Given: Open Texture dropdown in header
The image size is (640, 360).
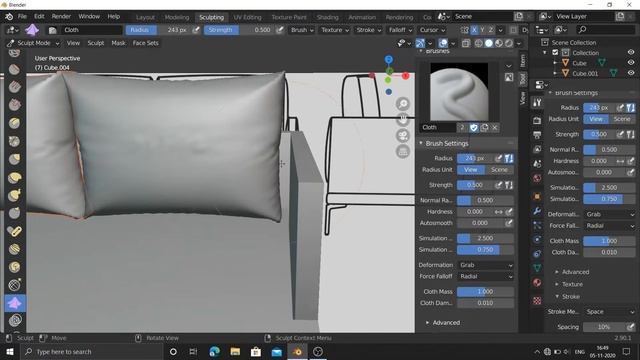Looking at the screenshot, I should [x=335, y=30].
